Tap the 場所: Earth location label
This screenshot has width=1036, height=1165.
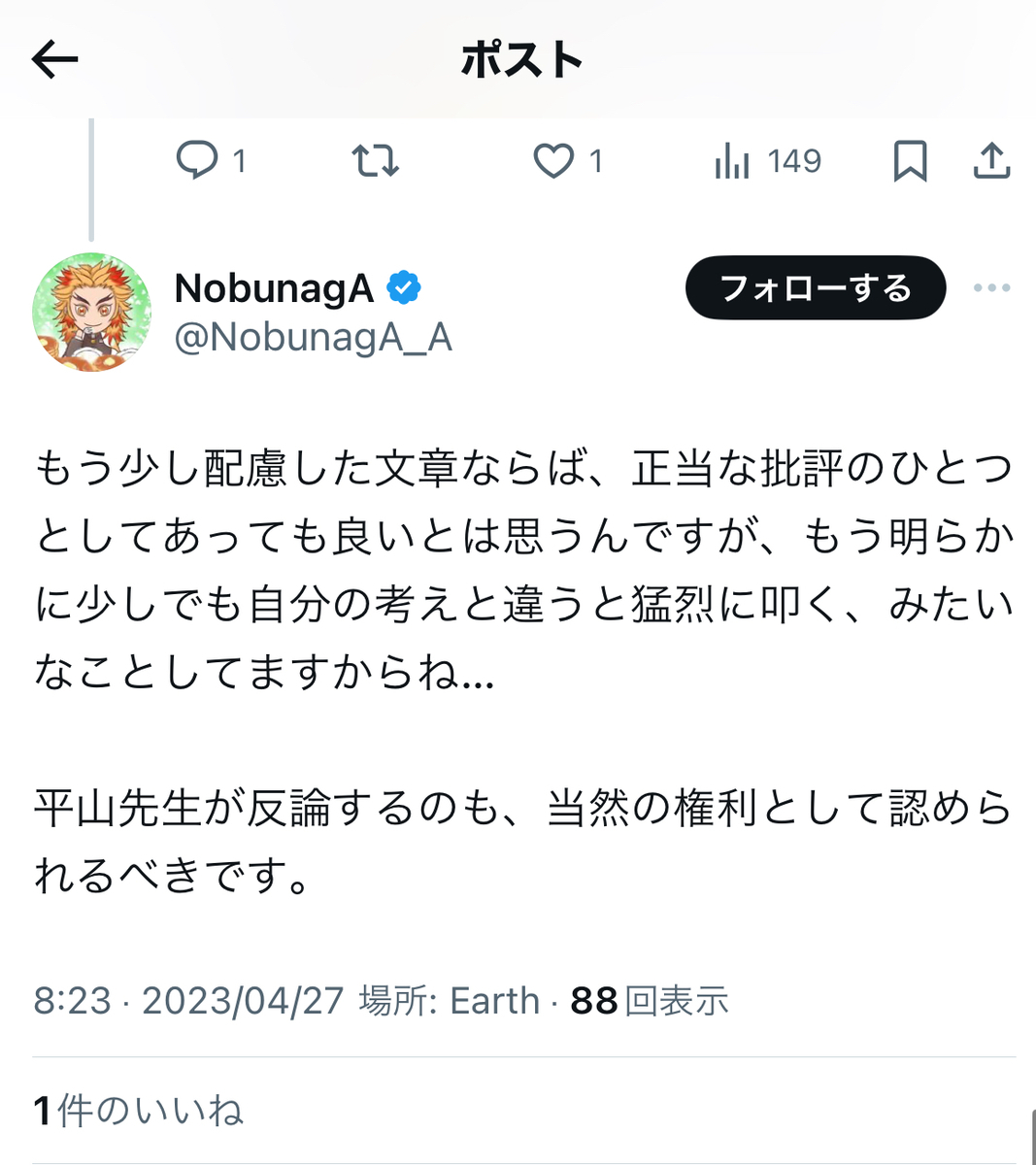coord(450,1001)
